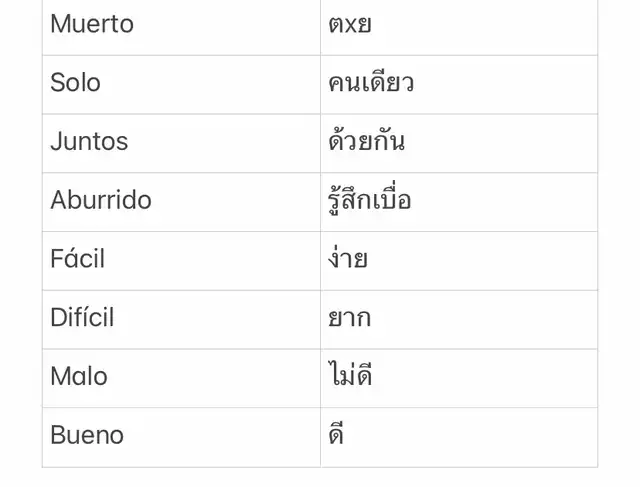This screenshot has width=640, height=487.
Task: Click the Fácil cell
Action: (x=78, y=259)
